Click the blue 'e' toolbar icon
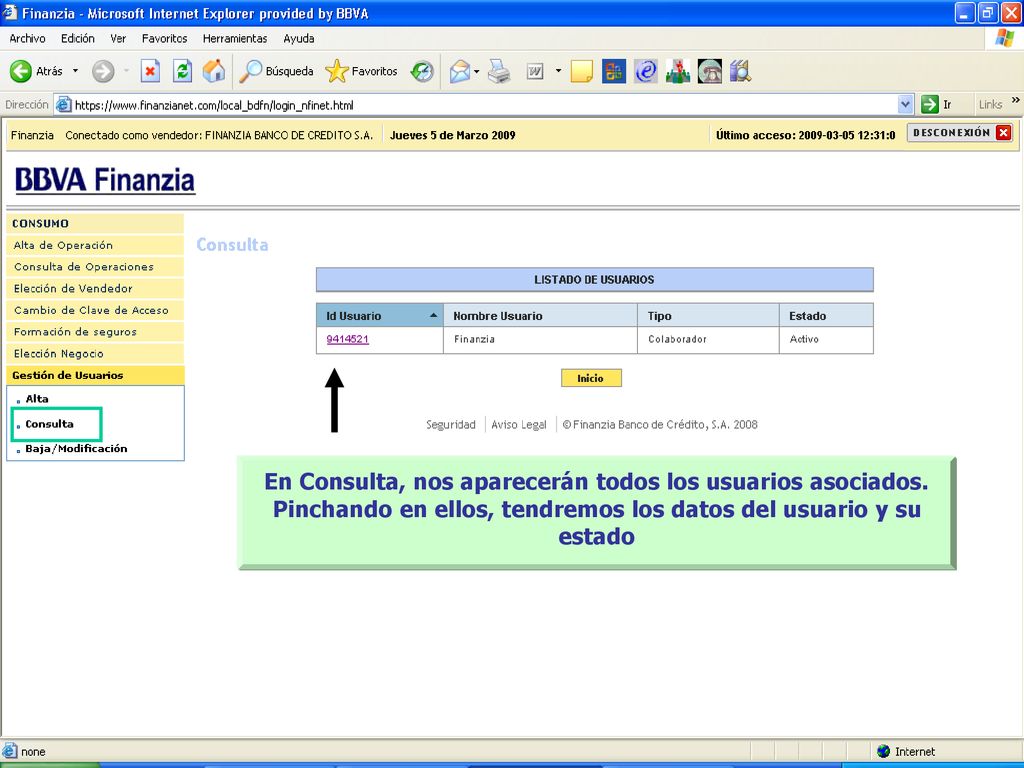The width and height of the screenshot is (1024, 768). (646, 71)
